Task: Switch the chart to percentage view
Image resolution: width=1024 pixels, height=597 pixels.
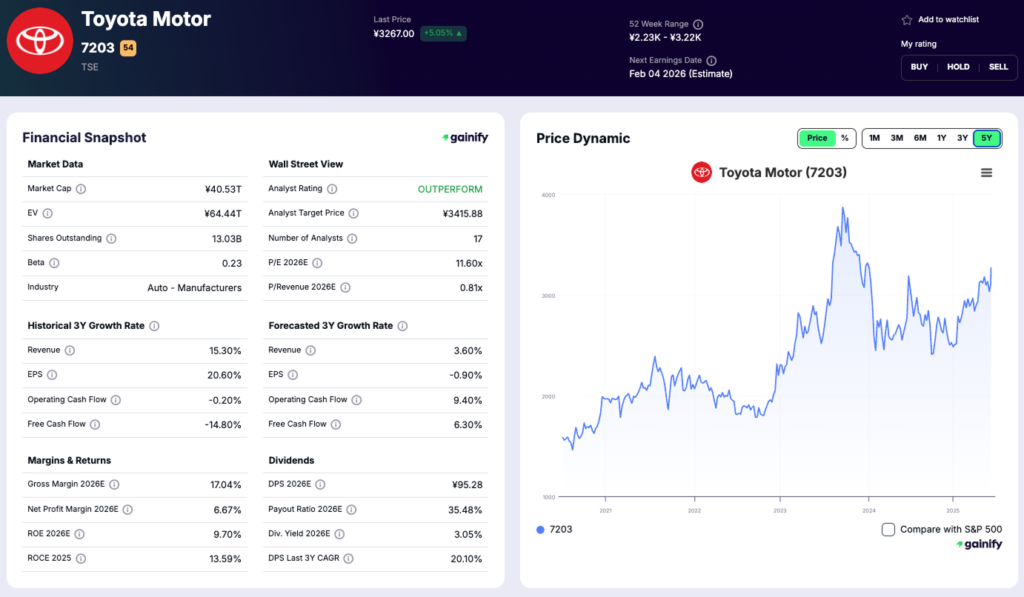Action: pos(845,138)
